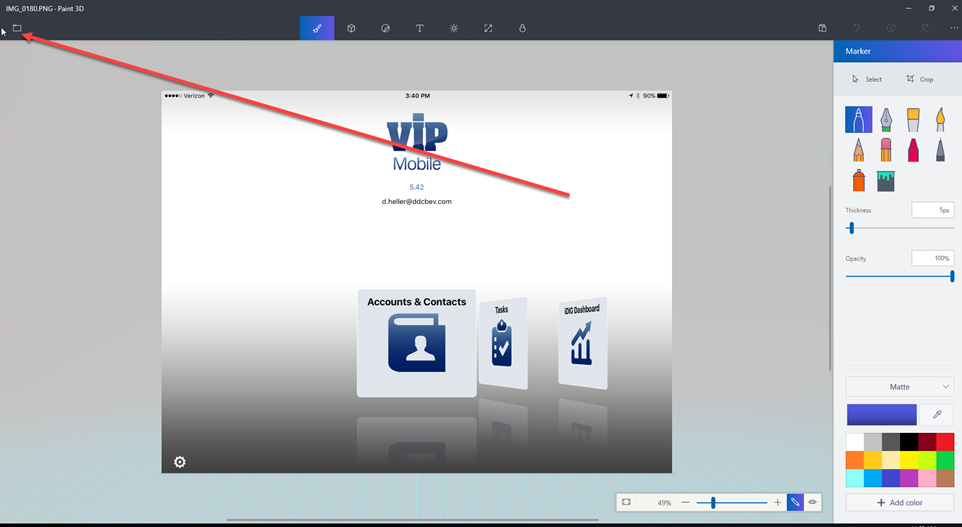Pick the yellow color swatch

tap(909, 460)
